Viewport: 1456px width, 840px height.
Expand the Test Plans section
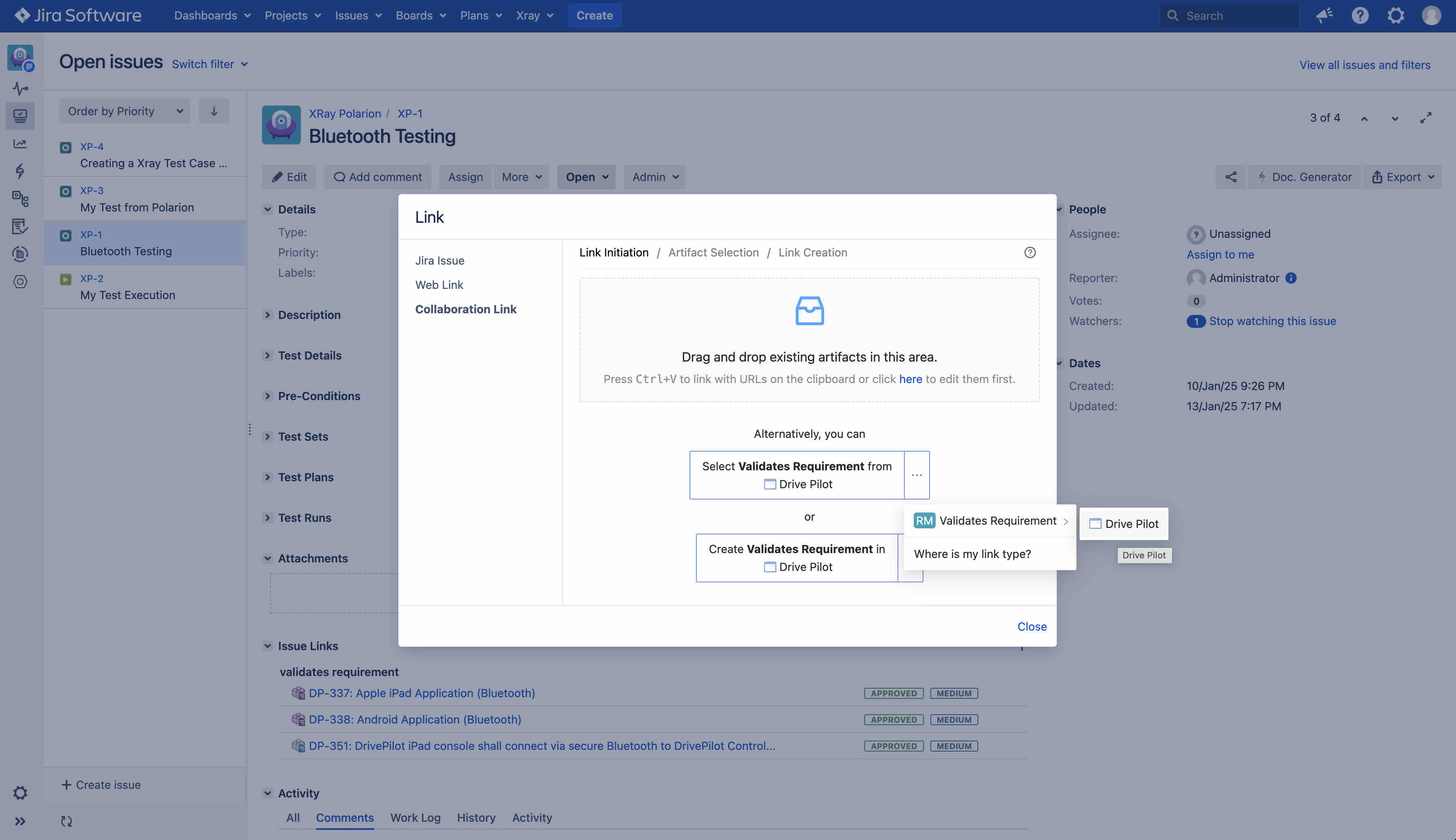pyautogui.click(x=267, y=477)
